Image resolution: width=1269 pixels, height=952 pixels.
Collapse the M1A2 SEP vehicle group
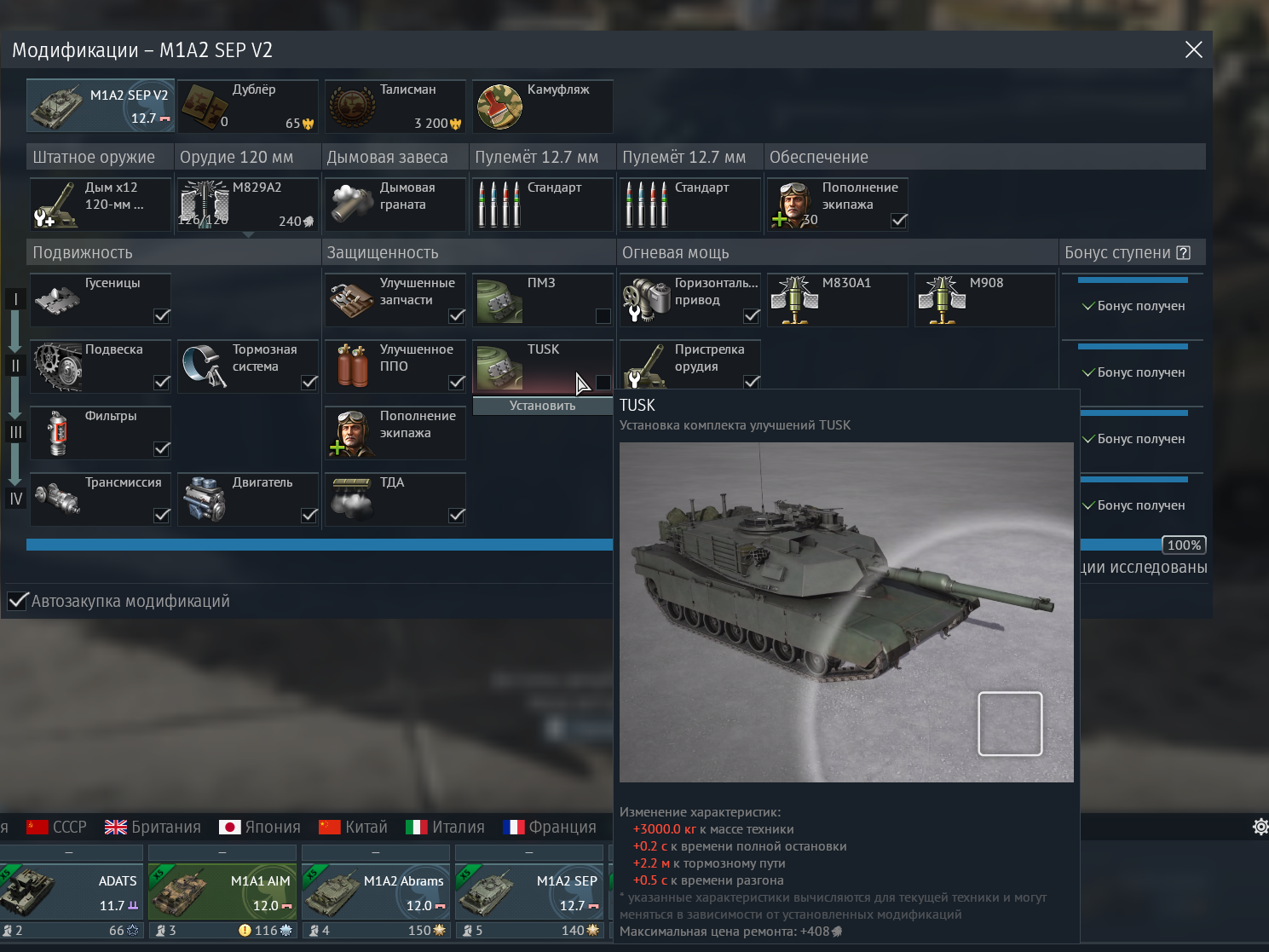[529, 852]
